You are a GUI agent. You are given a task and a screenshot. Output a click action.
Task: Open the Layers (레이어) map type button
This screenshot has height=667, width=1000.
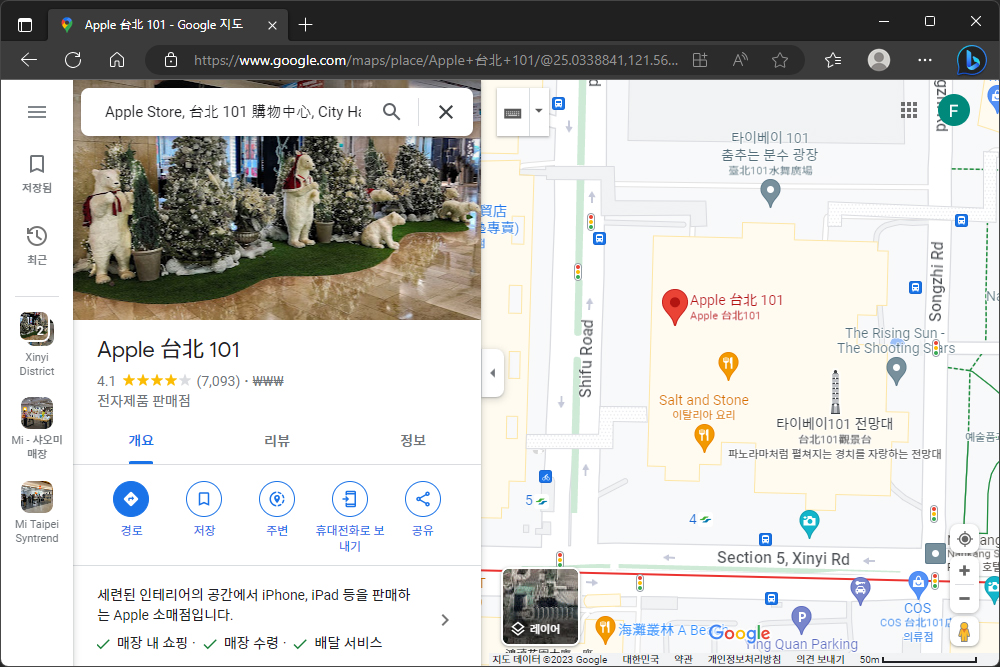540,606
